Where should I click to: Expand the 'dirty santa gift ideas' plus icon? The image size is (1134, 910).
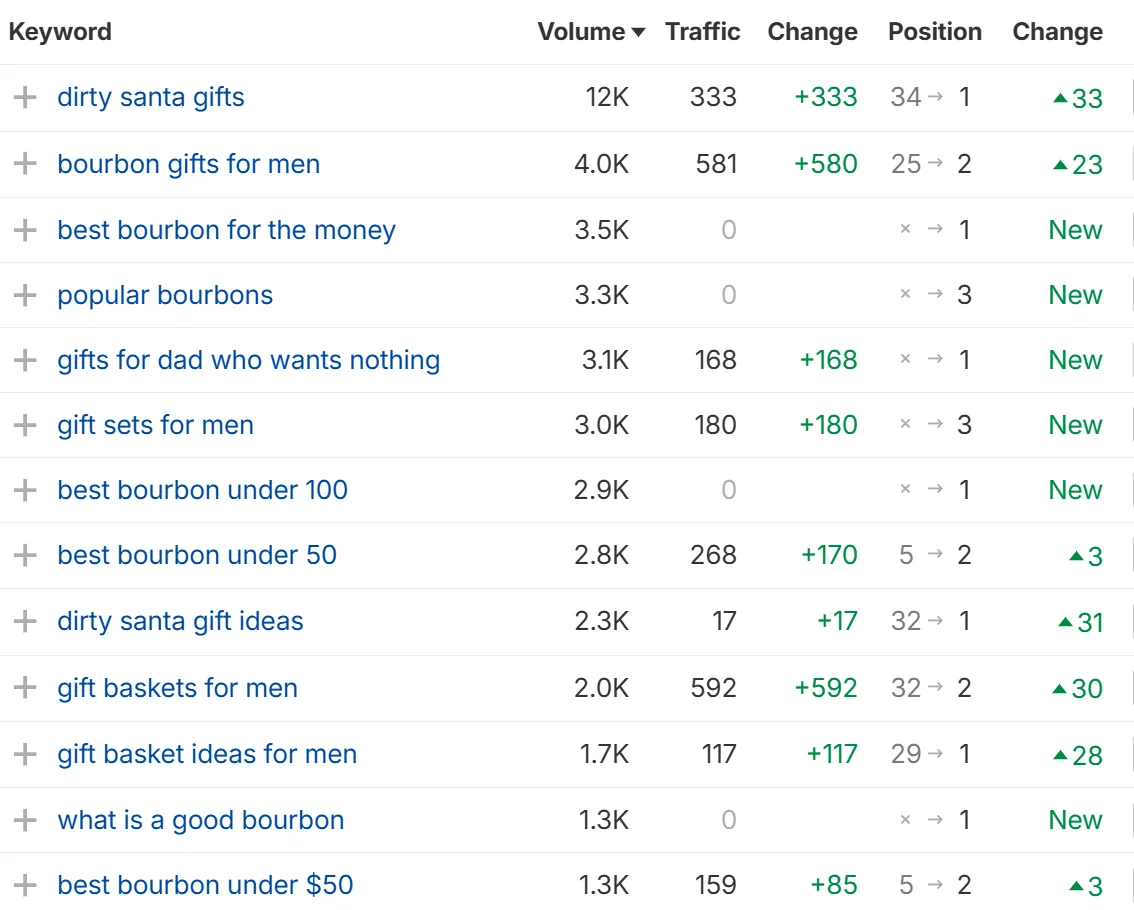point(25,621)
